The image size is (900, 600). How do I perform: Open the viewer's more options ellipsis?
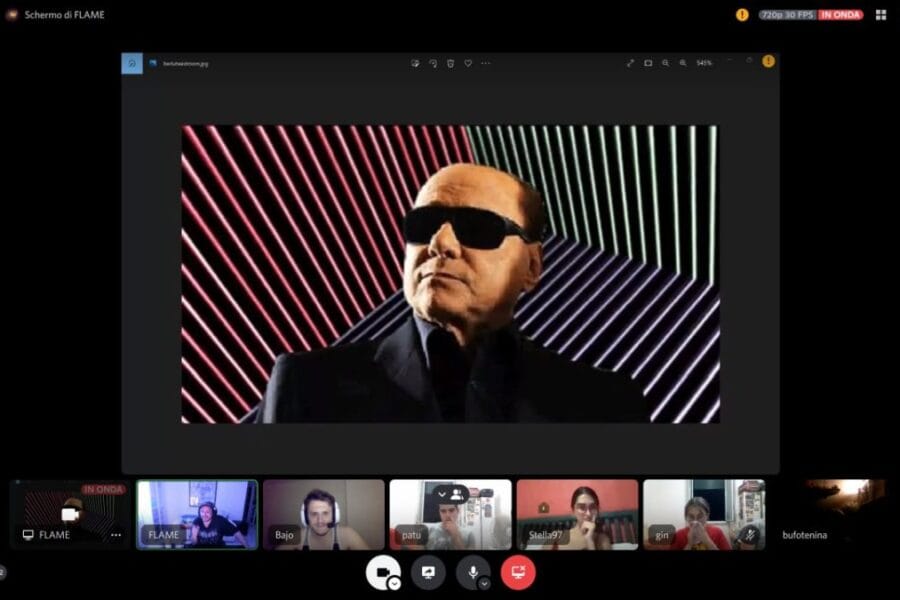point(486,63)
